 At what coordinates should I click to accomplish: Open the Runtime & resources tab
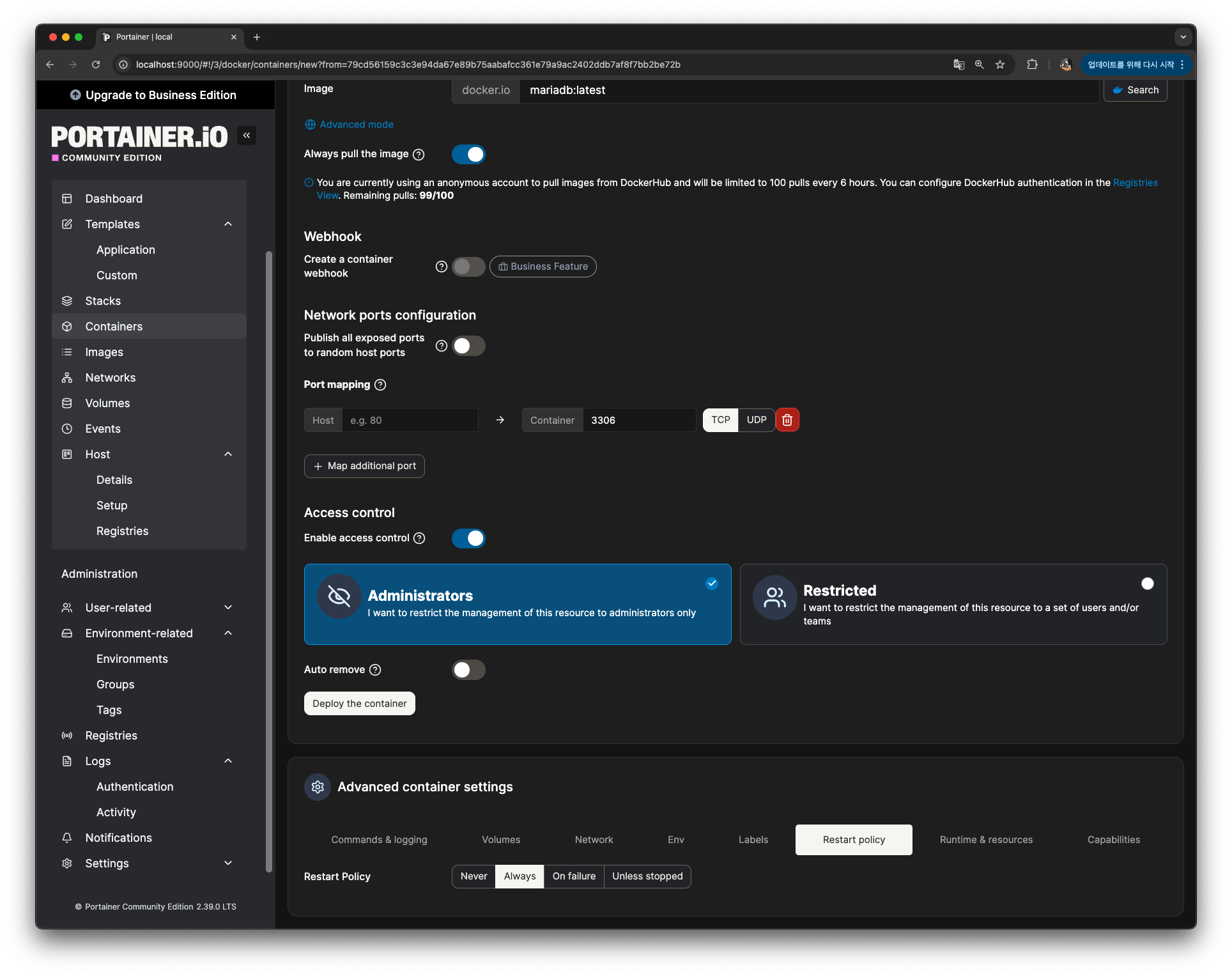click(986, 840)
